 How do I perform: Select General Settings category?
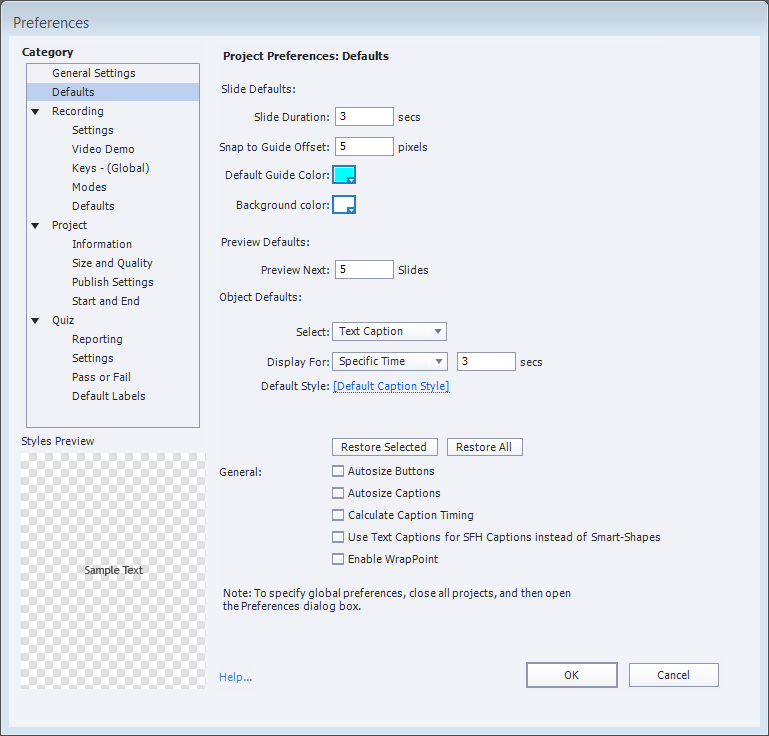[x=93, y=73]
